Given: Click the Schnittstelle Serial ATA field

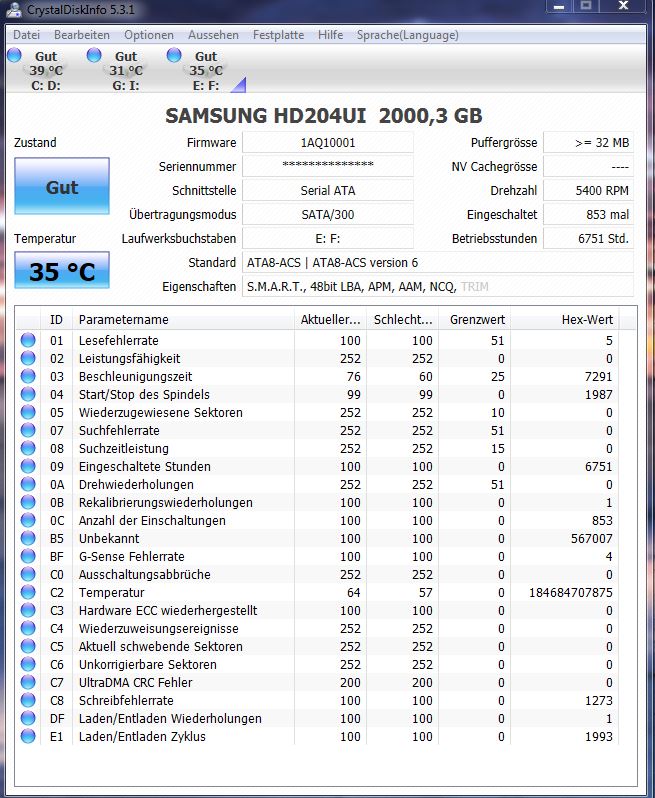Looking at the screenshot, I should click(x=328, y=190).
